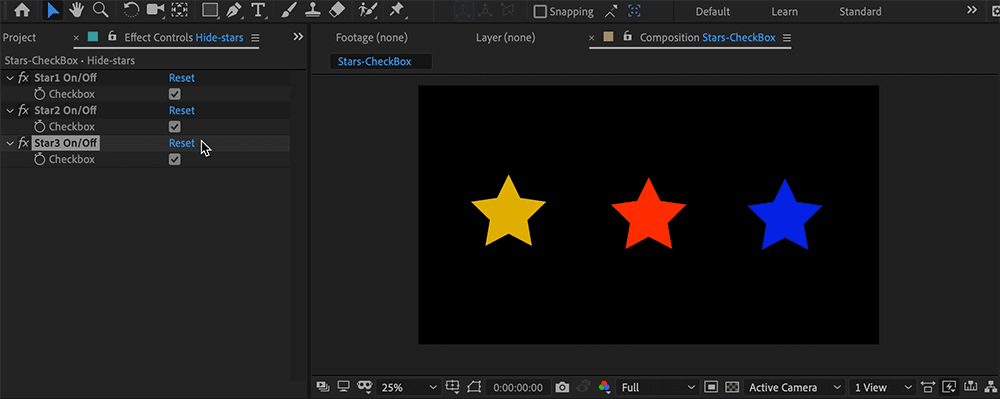Switch to the Default workspace
1000x399 pixels.
[x=712, y=11]
